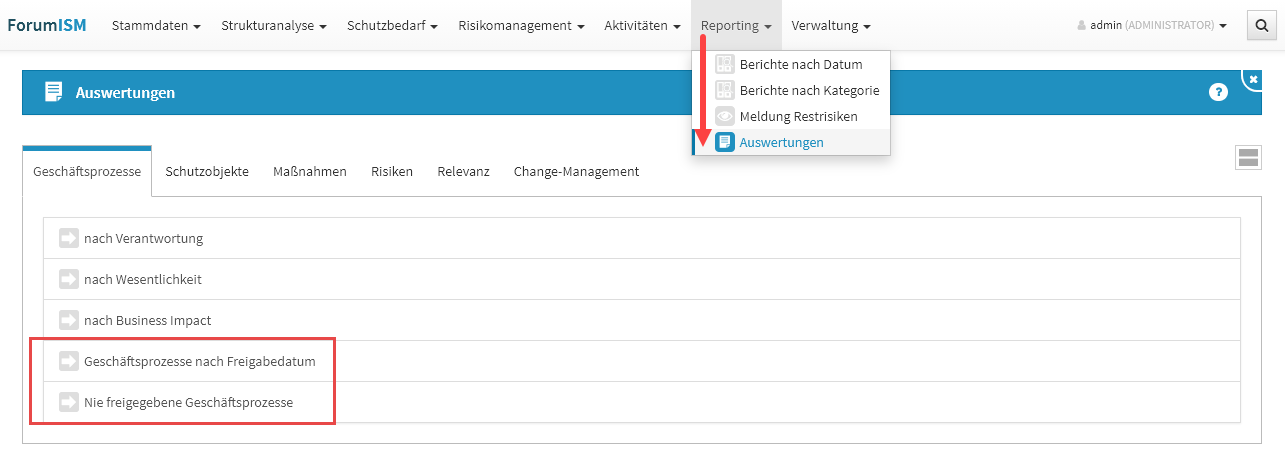Expand the Risikomanagement menu
The height and width of the screenshot is (456, 1285).
pyautogui.click(x=521, y=26)
